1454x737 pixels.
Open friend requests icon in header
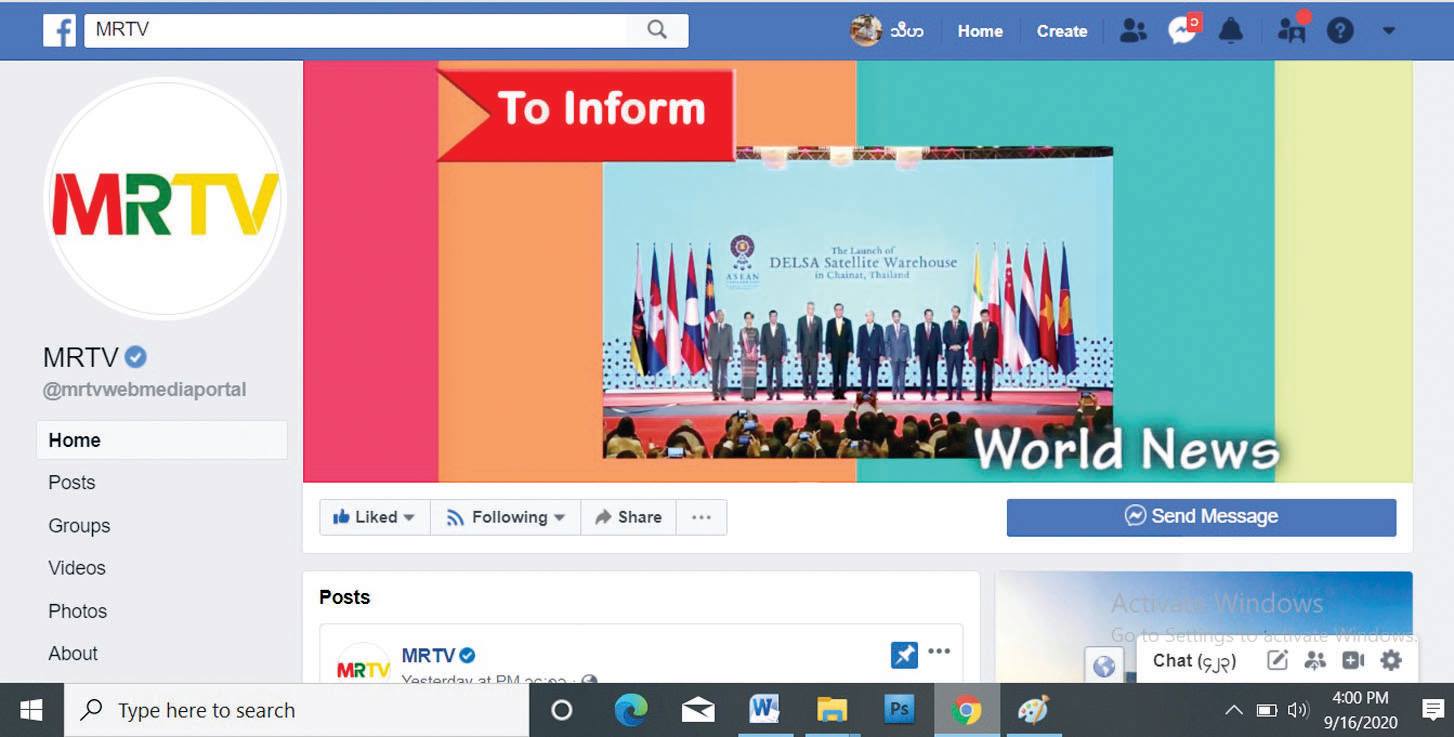point(1133,31)
